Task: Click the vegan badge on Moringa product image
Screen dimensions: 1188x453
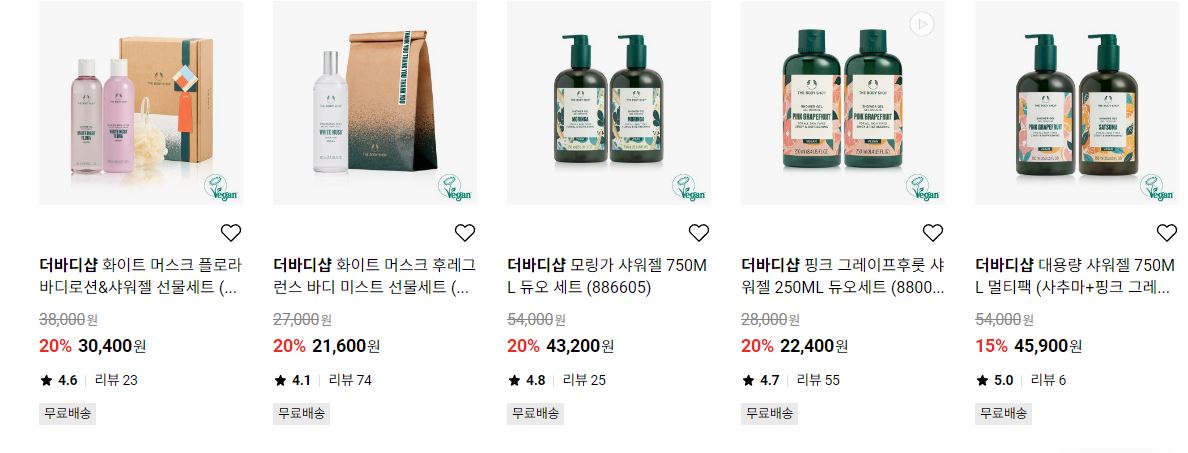Action: point(689,188)
